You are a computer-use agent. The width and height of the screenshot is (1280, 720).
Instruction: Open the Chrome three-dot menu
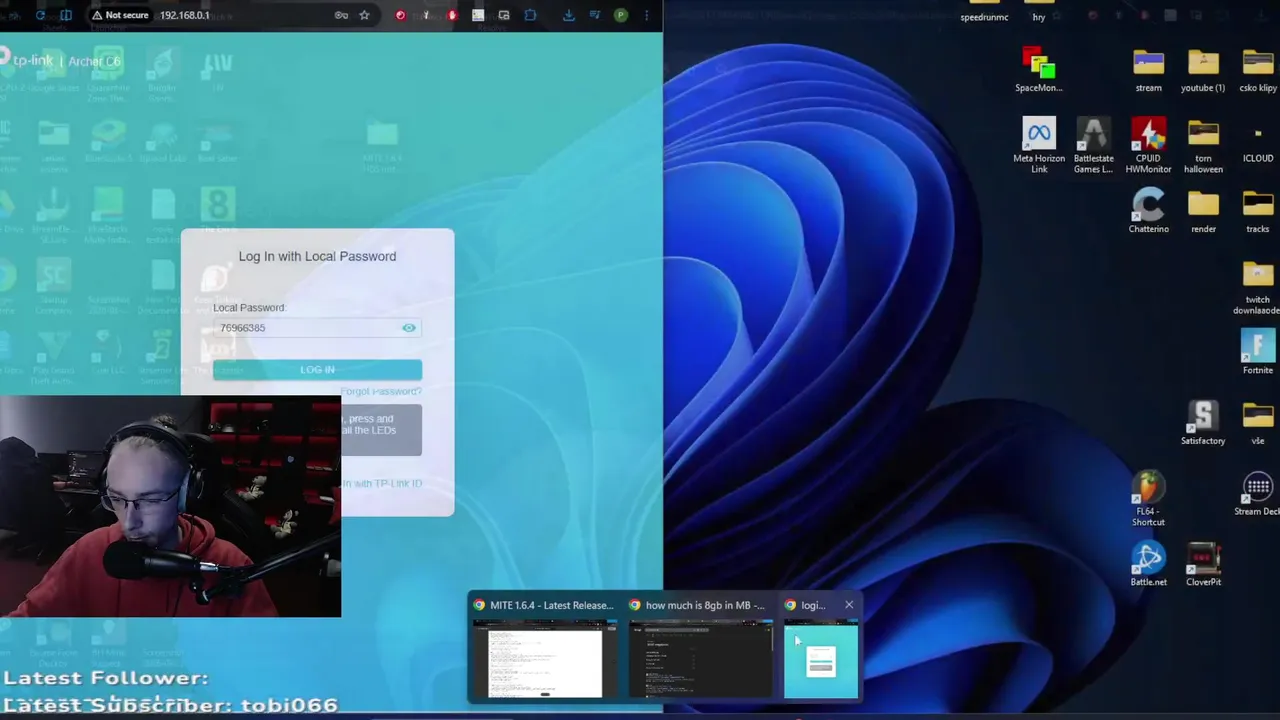click(x=647, y=15)
